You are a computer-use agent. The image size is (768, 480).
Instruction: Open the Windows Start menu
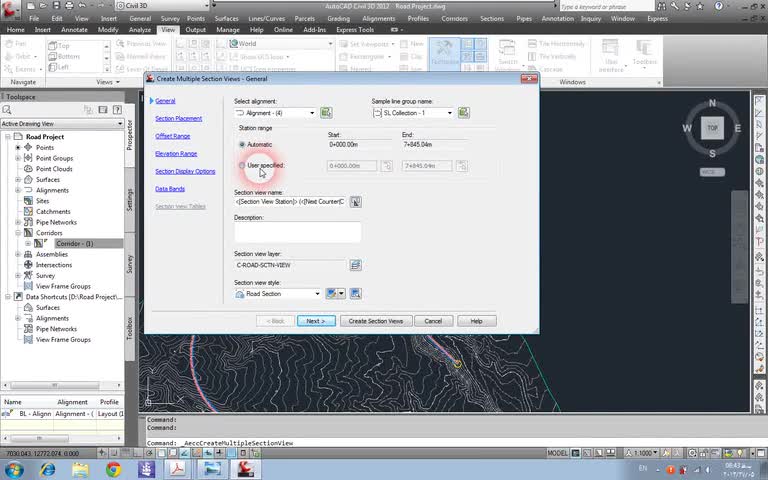click(13, 470)
